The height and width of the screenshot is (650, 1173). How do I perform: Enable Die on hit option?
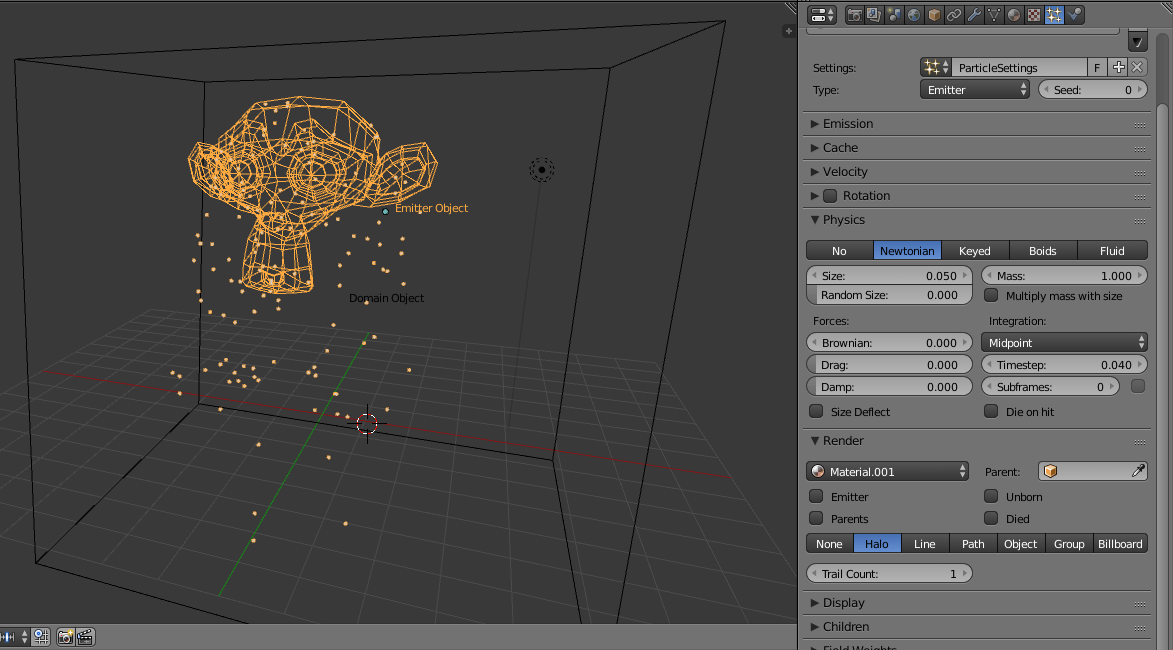click(991, 411)
